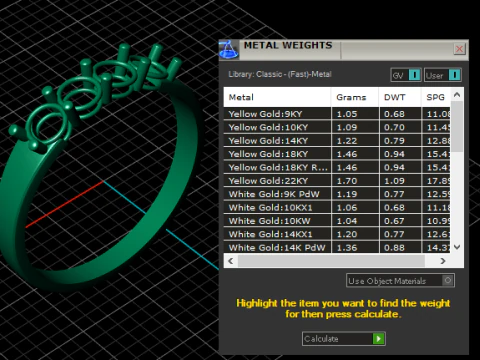Select White Gold:14K PdW row
This screenshot has width=480, height=360.
[x=337, y=247]
